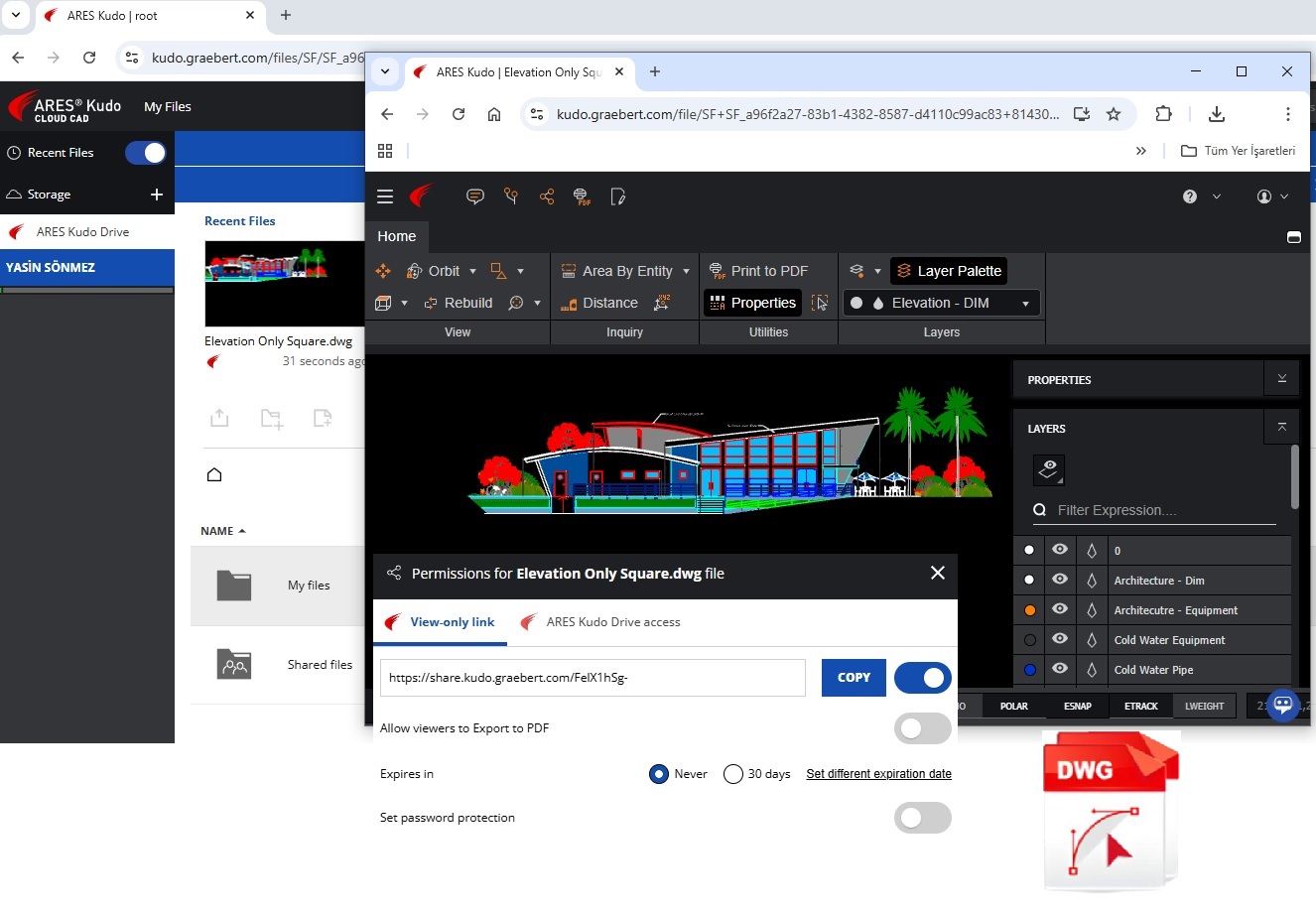1316x913 pixels.
Task: Open the user account dropdown
Action: (1272, 196)
